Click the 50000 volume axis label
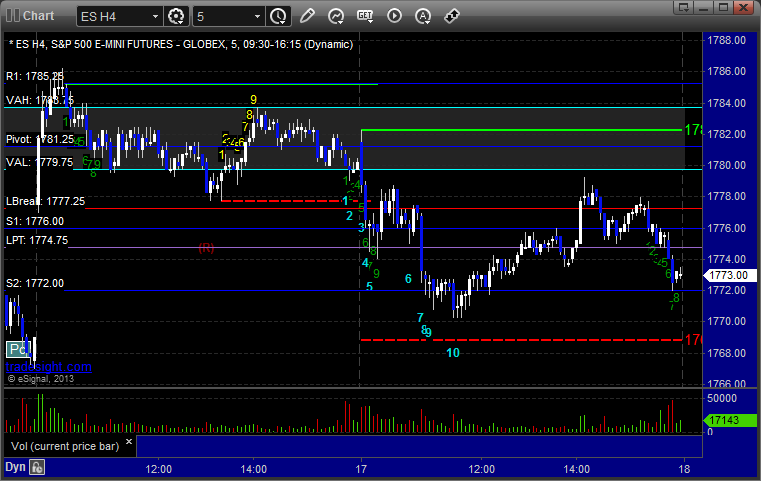Image resolution: width=761 pixels, height=481 pixels. tap(722, 398)
